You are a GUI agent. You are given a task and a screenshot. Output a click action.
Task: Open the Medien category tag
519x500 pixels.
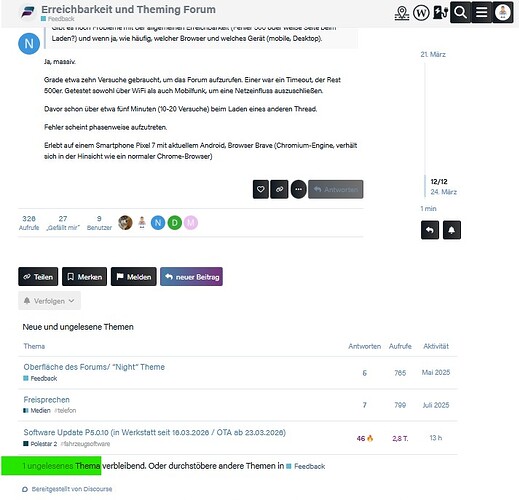pyautogui.click(x=37, y=410)
